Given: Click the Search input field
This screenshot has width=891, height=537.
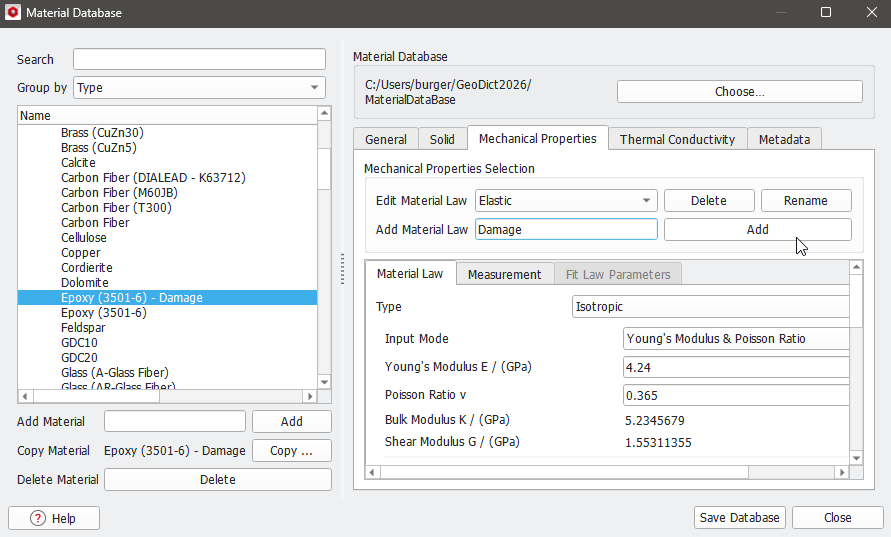Looking at the screenshot, I should point(199,60).
